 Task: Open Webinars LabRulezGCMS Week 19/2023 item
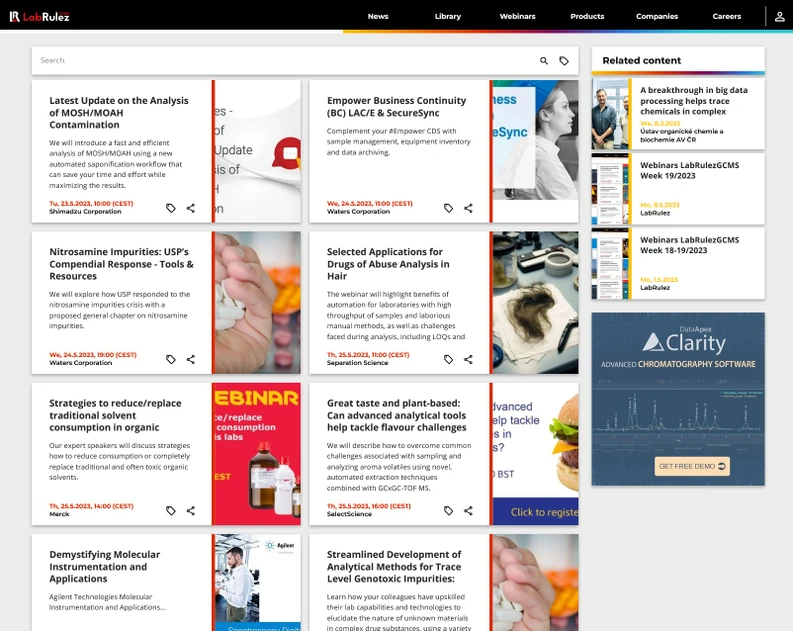[690, 170]
